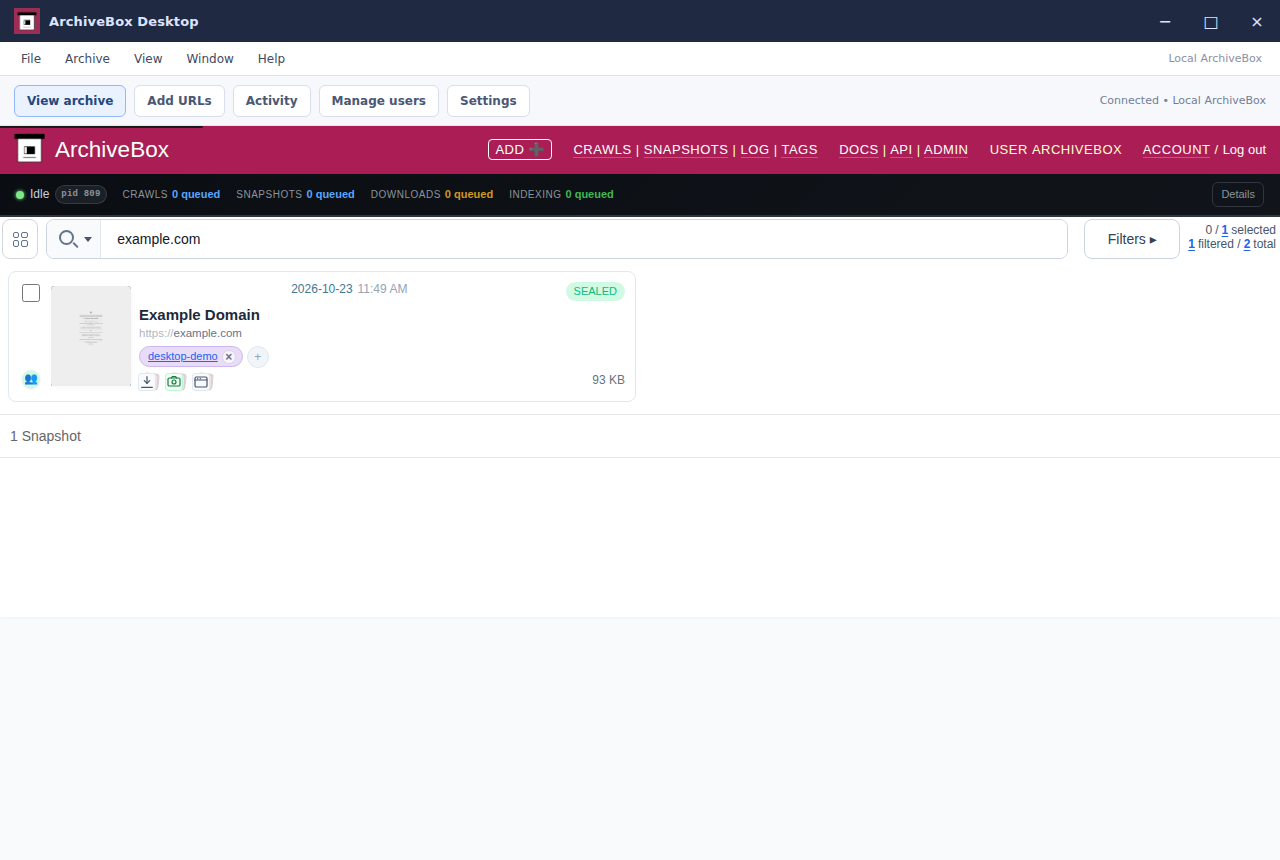Click the Details button in status bar

point(1238,194)
